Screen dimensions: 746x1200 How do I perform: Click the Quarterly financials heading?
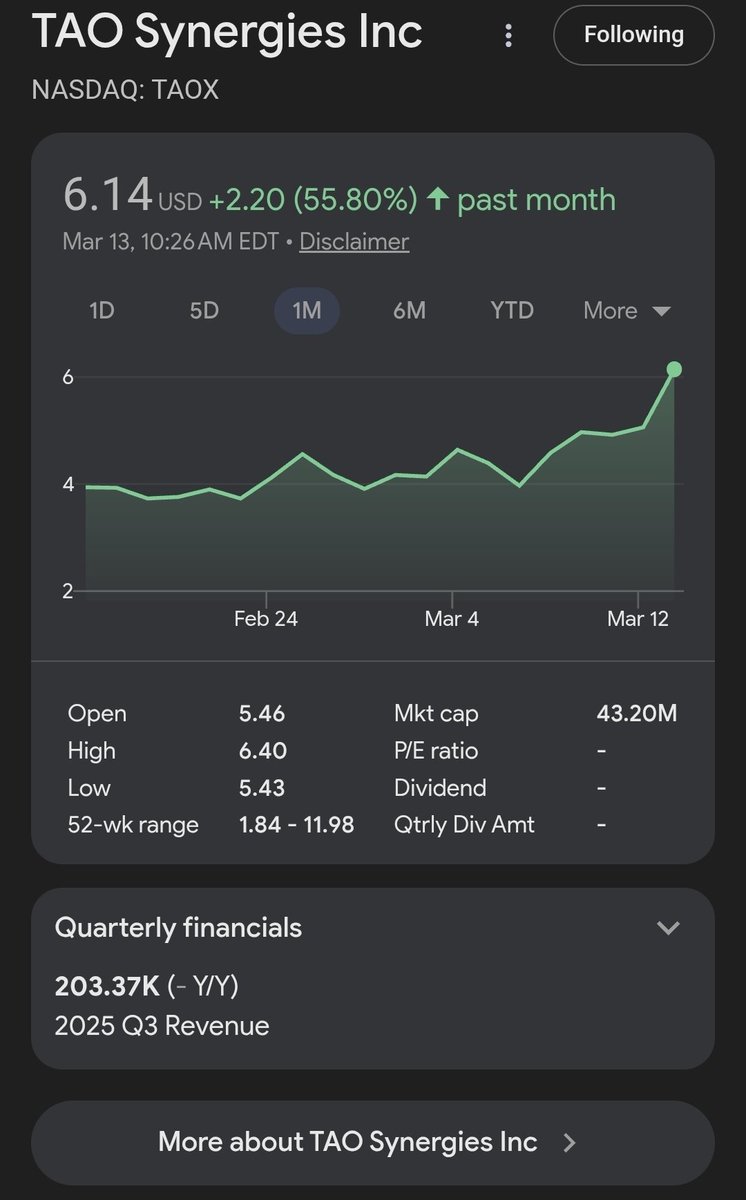coord(178,928)
